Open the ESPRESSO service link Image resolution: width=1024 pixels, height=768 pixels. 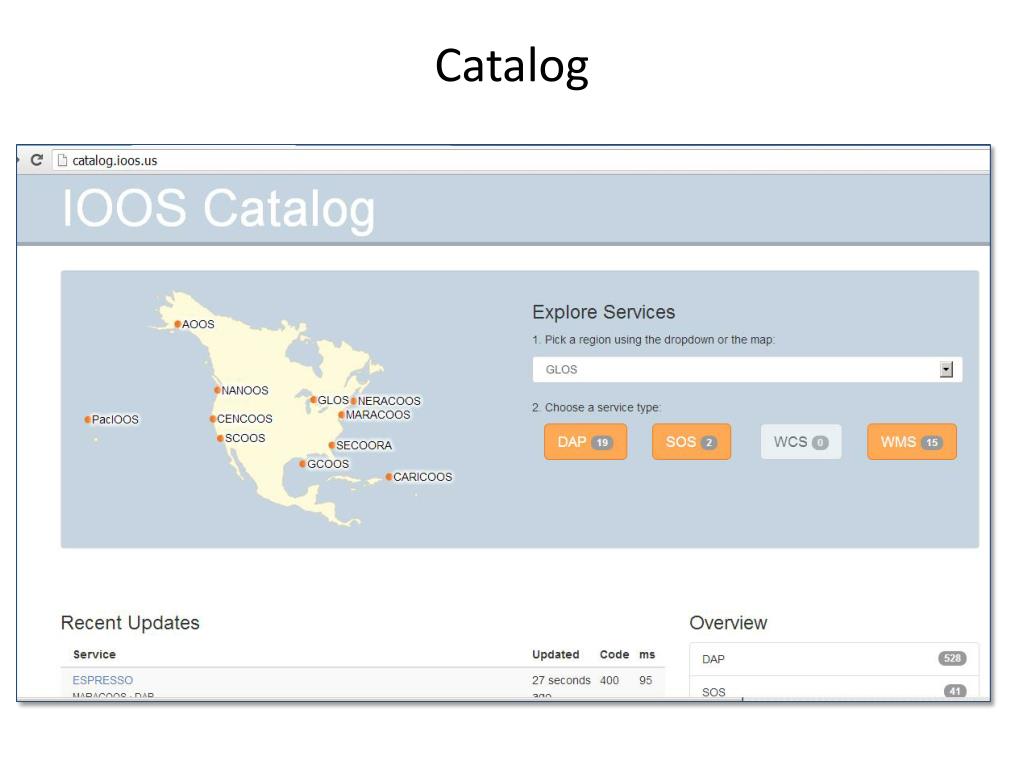[103, 680]
